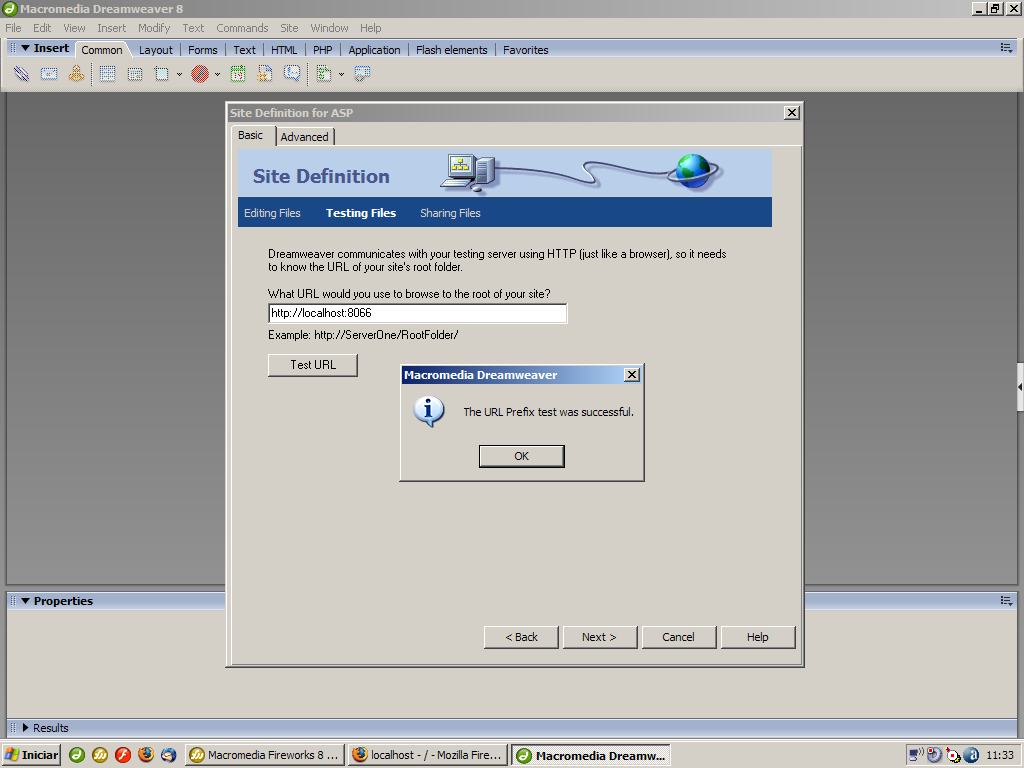1024x768 pixels.
Task: Click the Comment insert icon
Action: [292, 74]
